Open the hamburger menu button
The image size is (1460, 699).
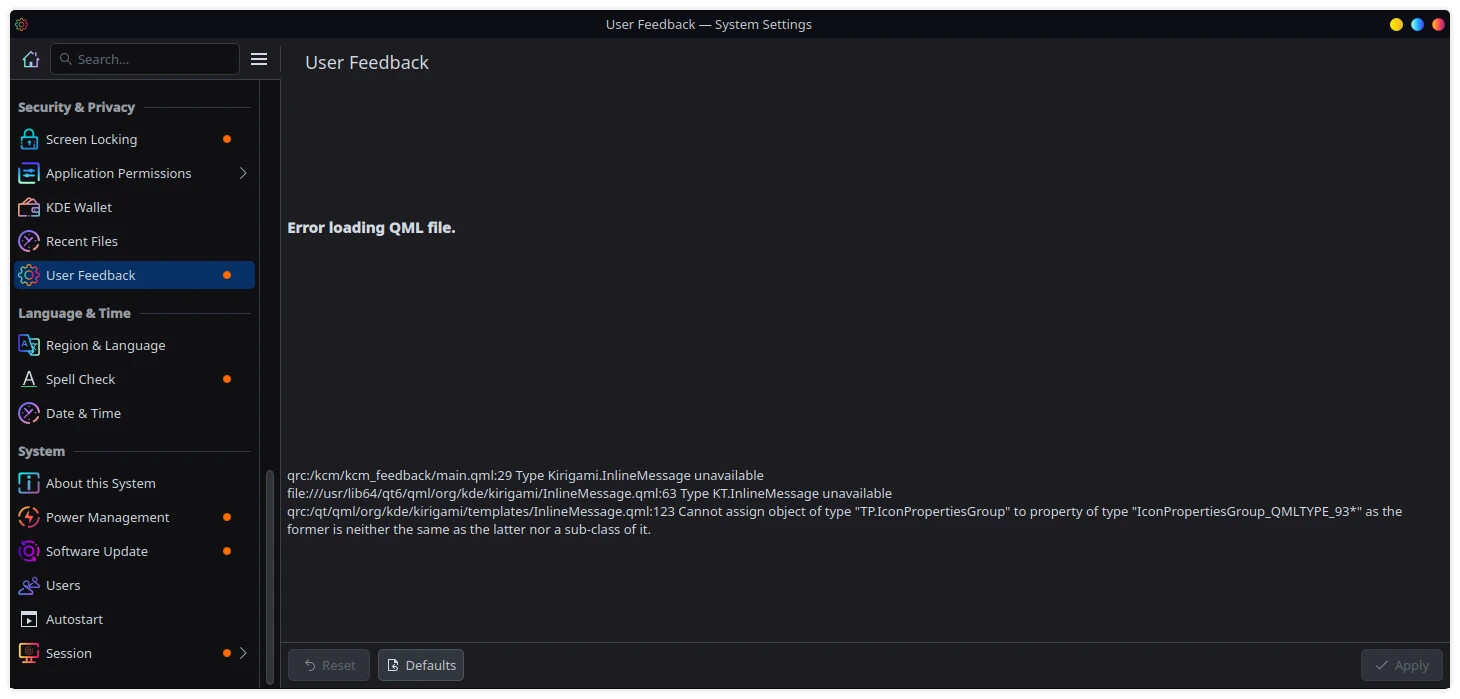[x=259, y=59]
